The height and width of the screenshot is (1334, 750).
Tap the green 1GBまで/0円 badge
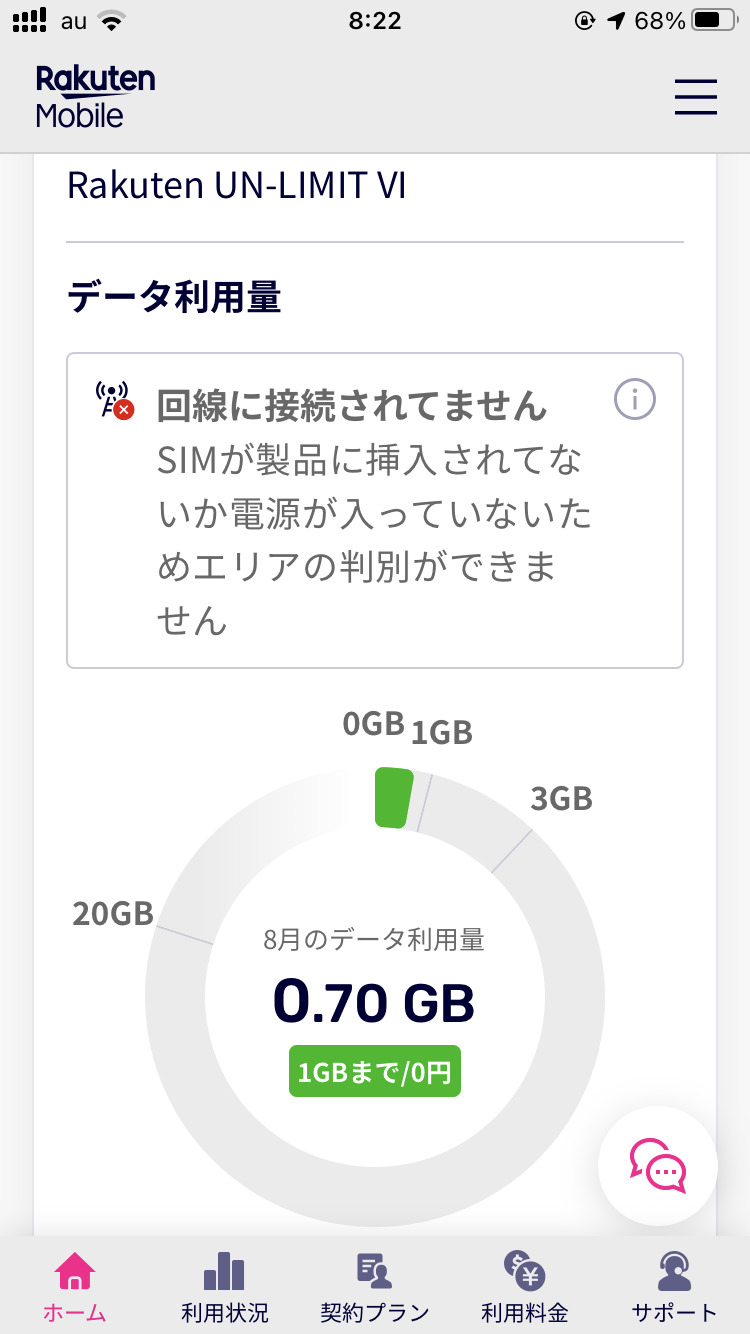click(x=375, y=1072)
